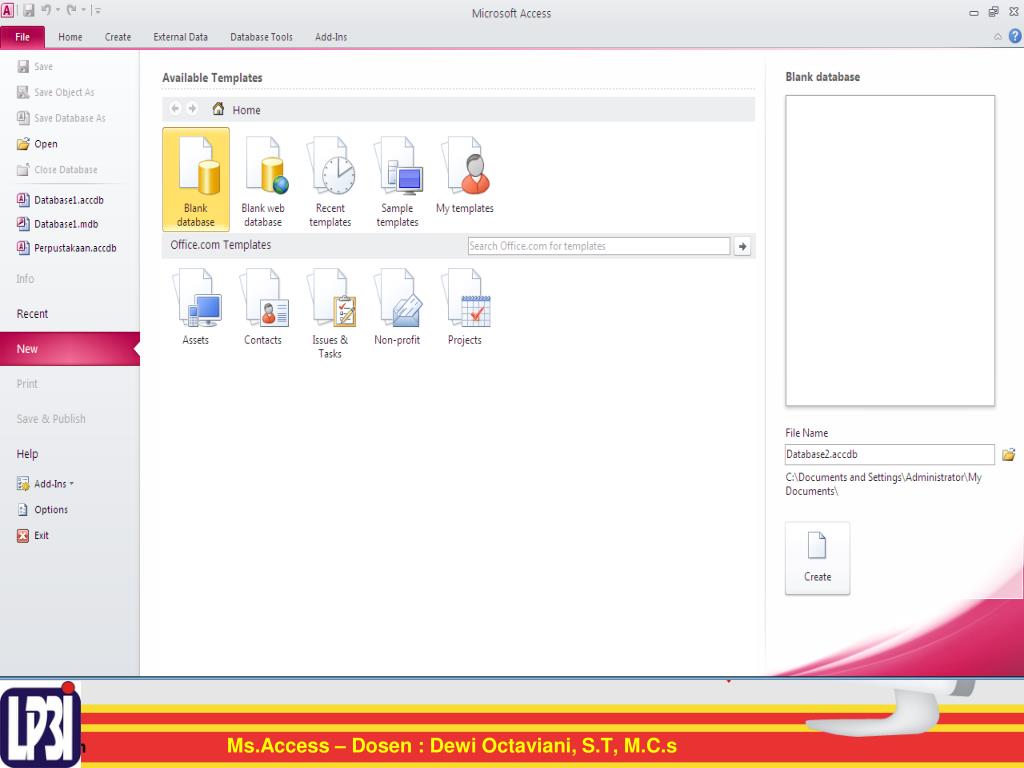This screenshot has height=768, width=1024.
Task: Switch to the Home ribbon tab
Action: pyautogui.click(x=70, y=37)
